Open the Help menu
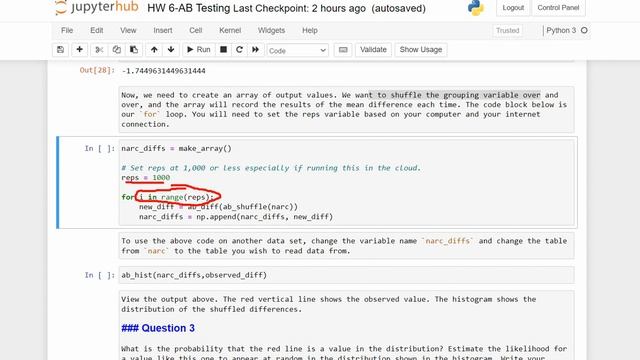640x360 pixels. tap(310, 31)
